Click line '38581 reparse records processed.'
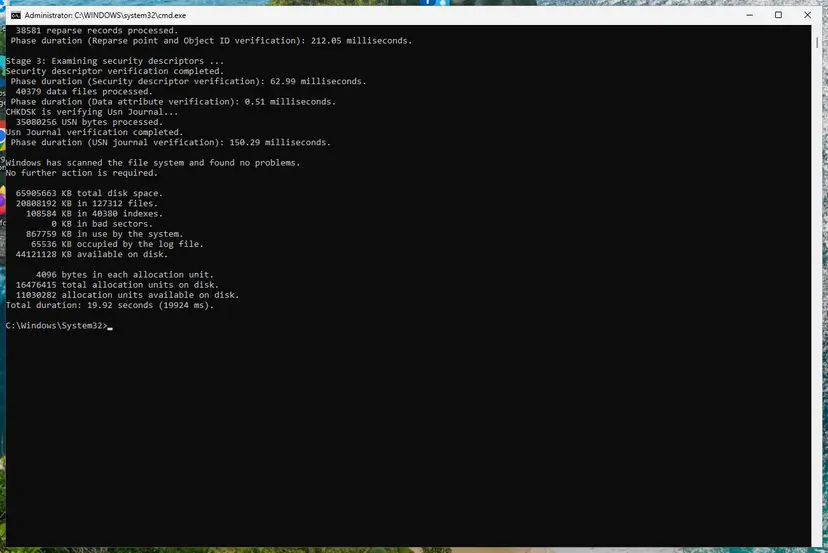The height and width of the screenshot is (553, 828). [x=97, y=31]
